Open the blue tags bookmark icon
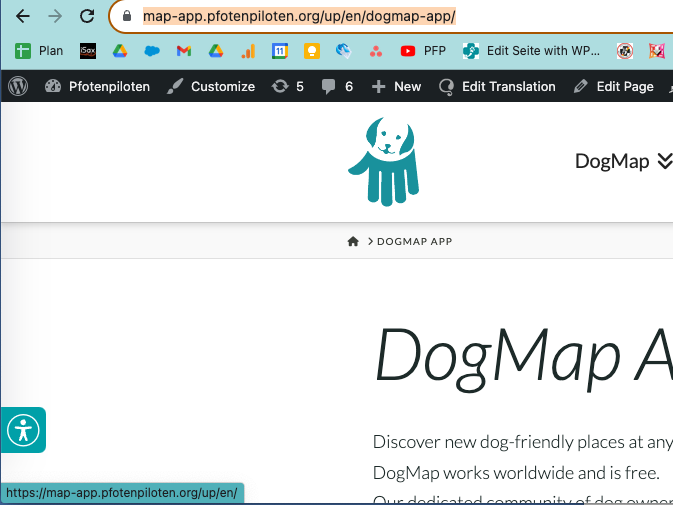673x505 pixels. click(x=344, y=51)
